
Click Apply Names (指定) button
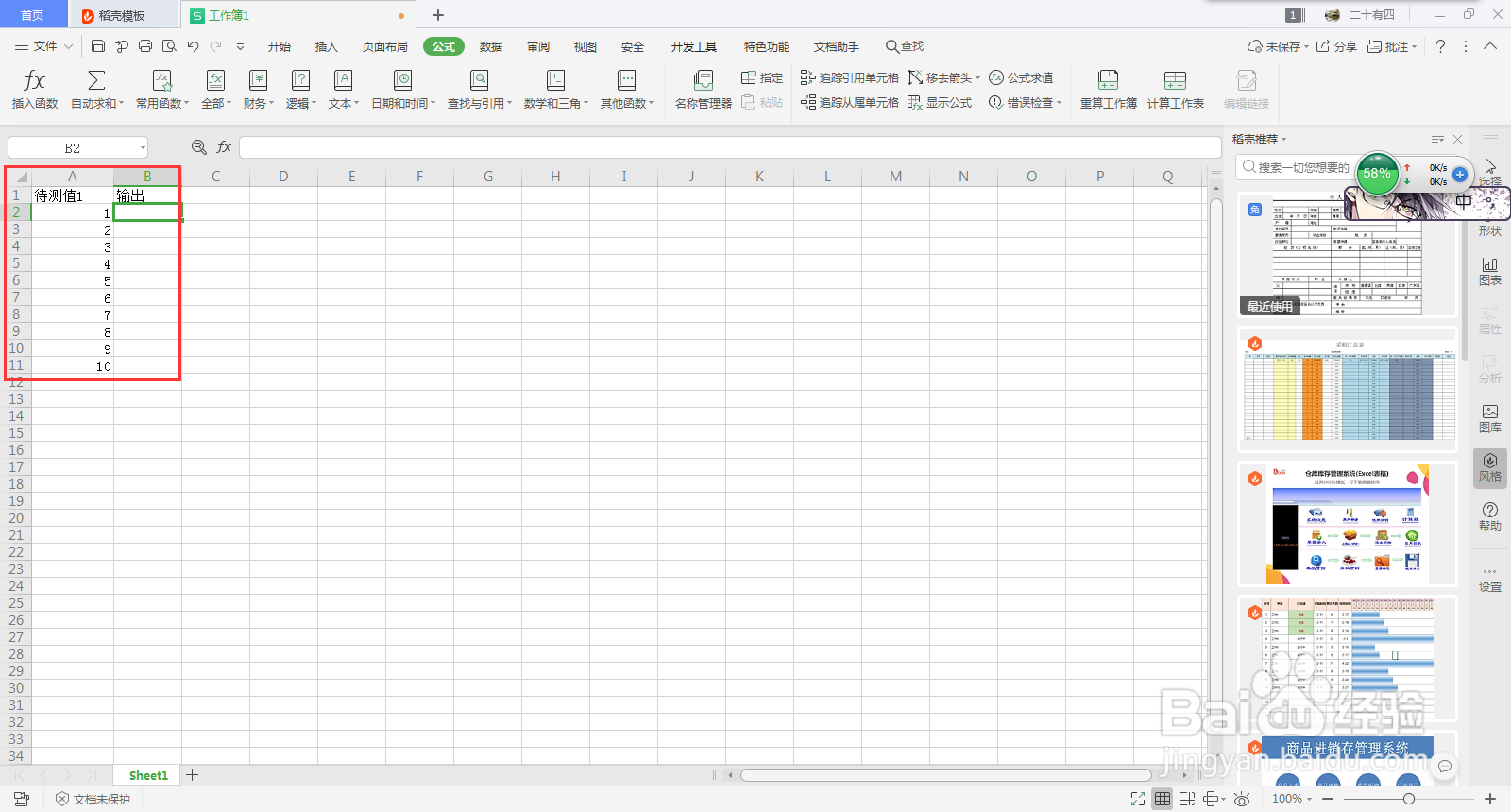coord(762,77)
